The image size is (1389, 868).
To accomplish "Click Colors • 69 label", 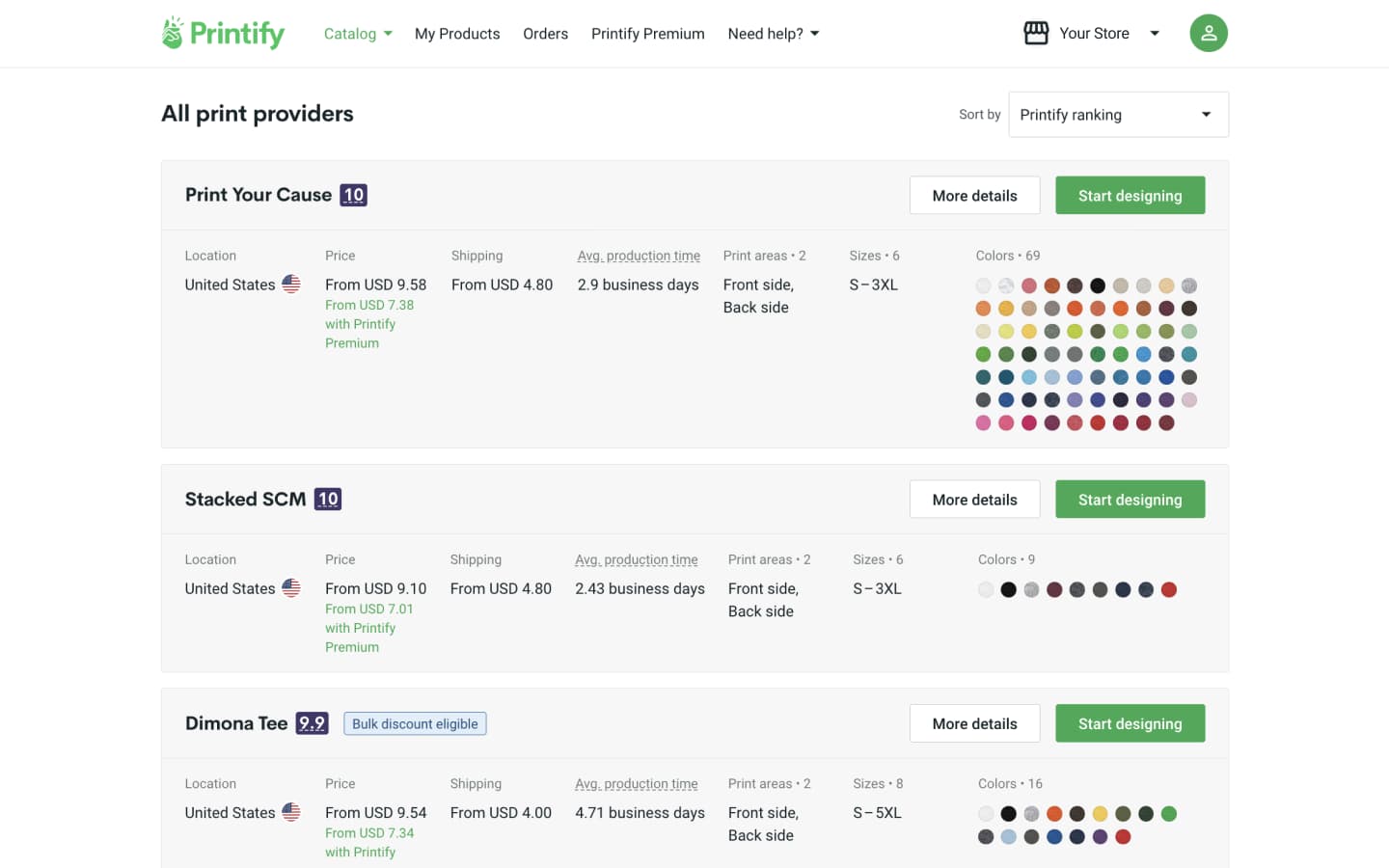I will [x=1008, y=256].
